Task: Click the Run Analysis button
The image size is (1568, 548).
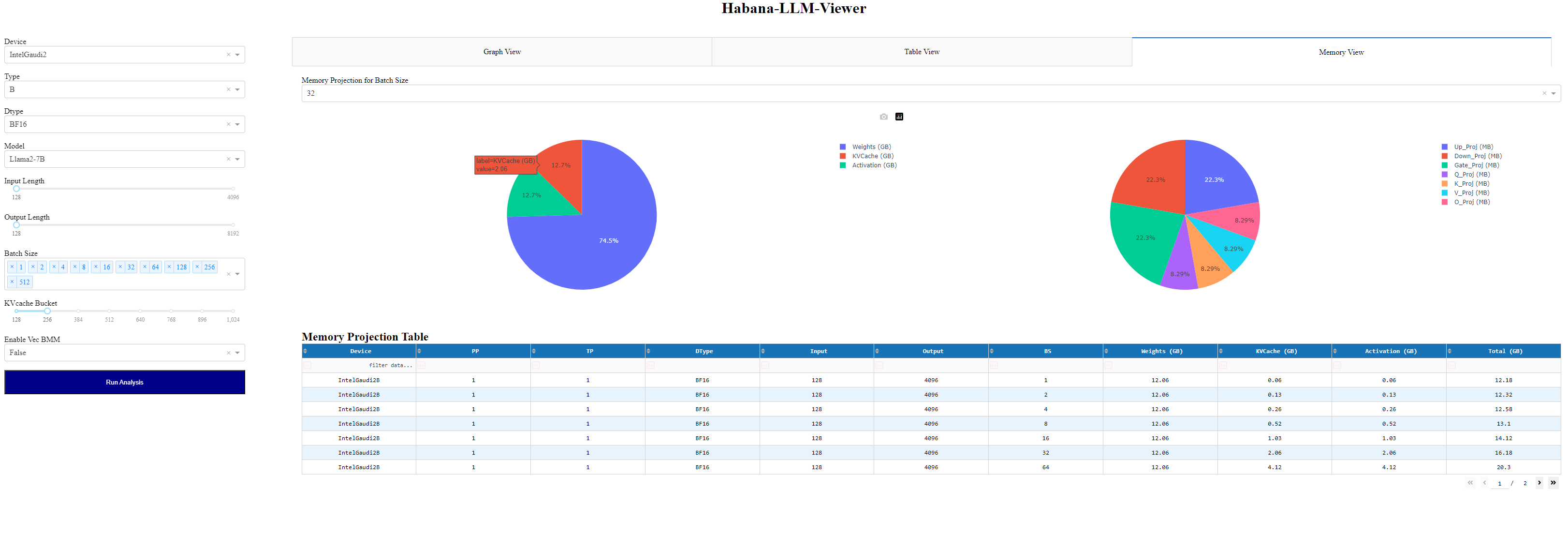Action: (125, 383)
